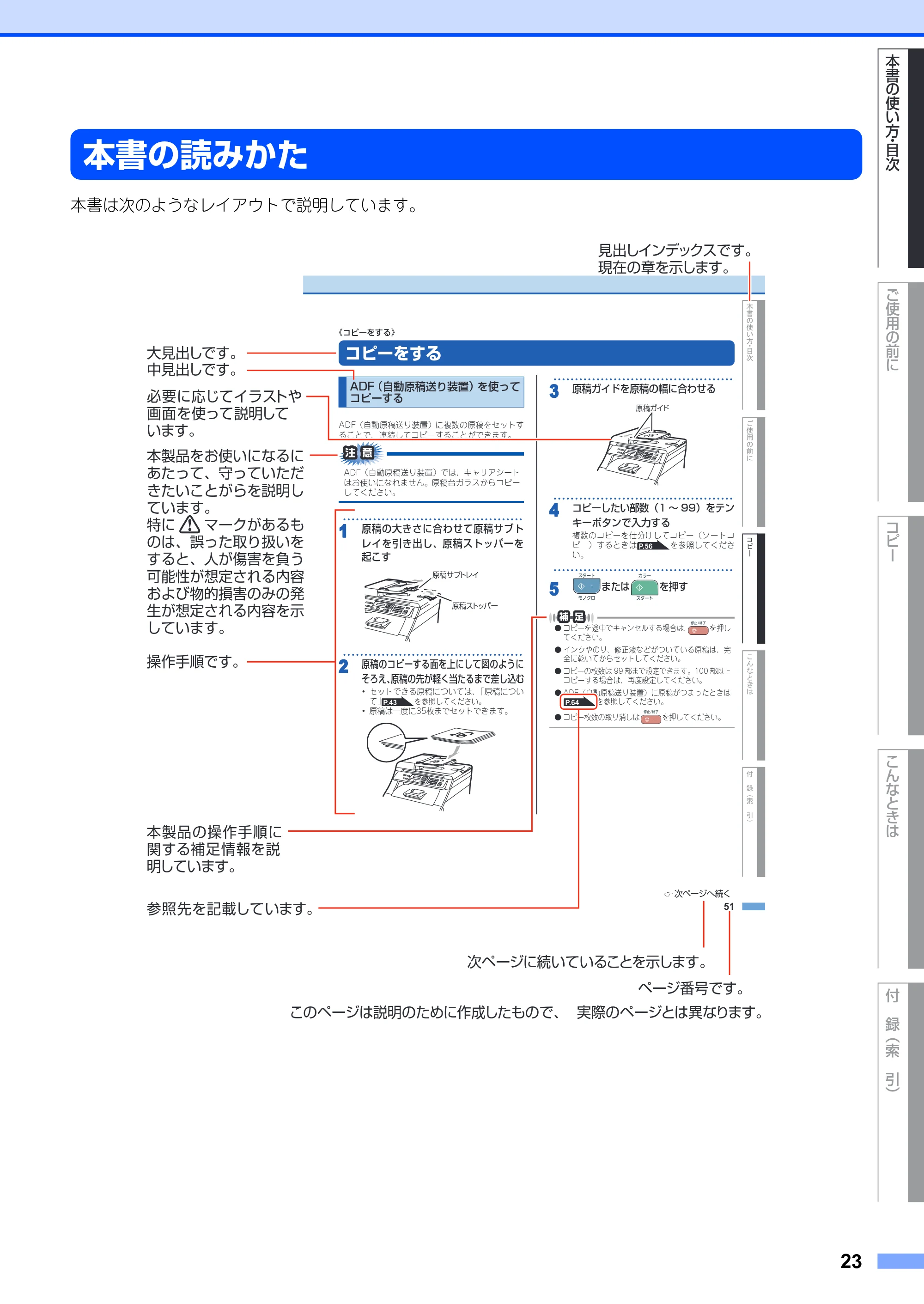Click the sample page number 51

click(728, 907)
